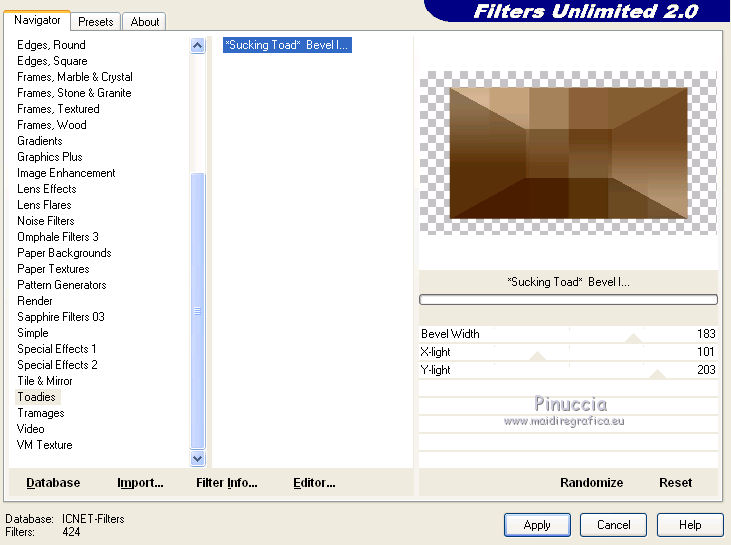Click the bevel filter preview image
The width and height of the screenshot is (731, 545).
[568, 153]
